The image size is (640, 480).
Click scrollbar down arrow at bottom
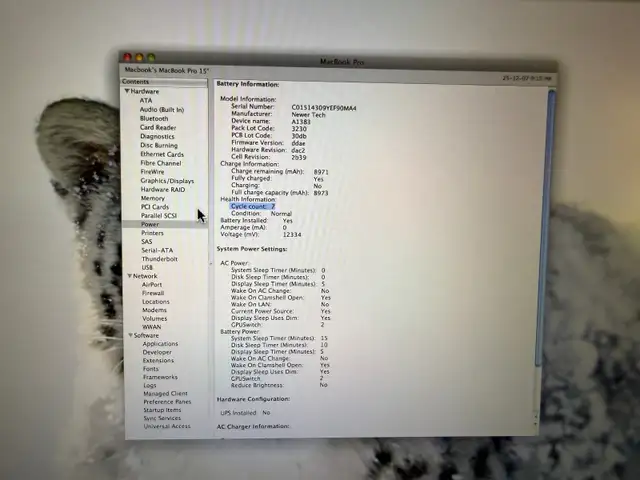[536, 424]
